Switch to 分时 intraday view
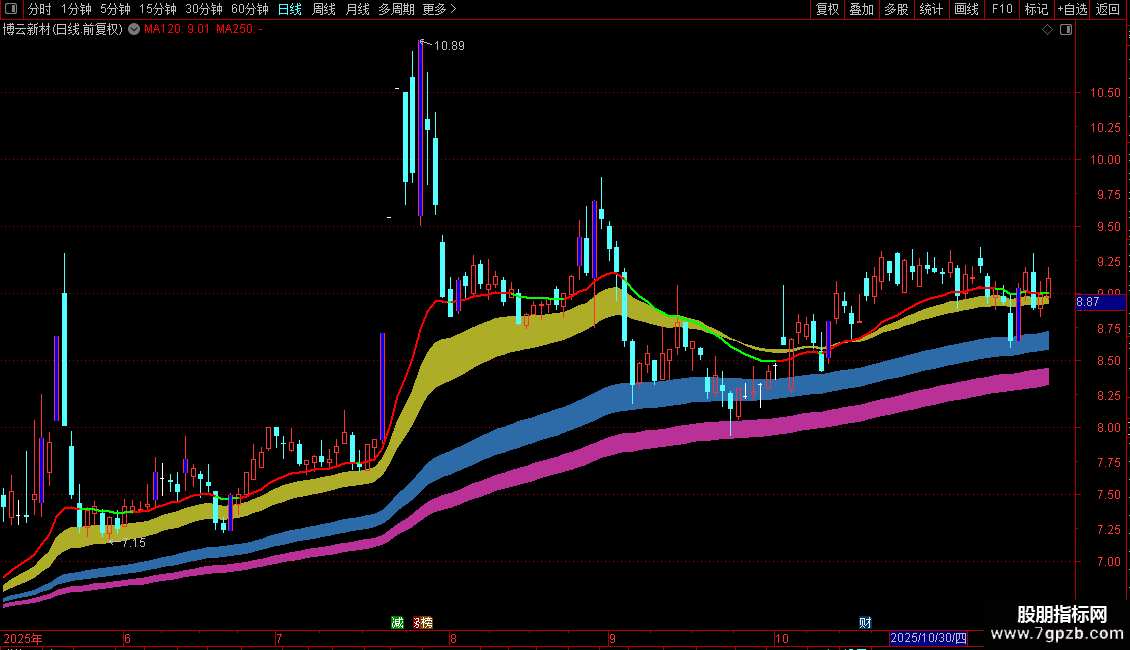Screen dimensions: 1130x650 click(40, 9)
